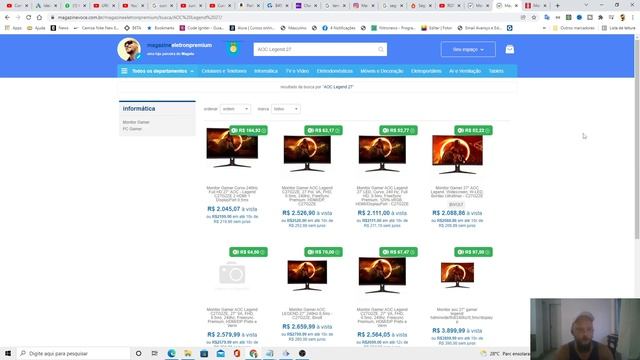
Task: Open the Windows Start menu
Action: 8,353
